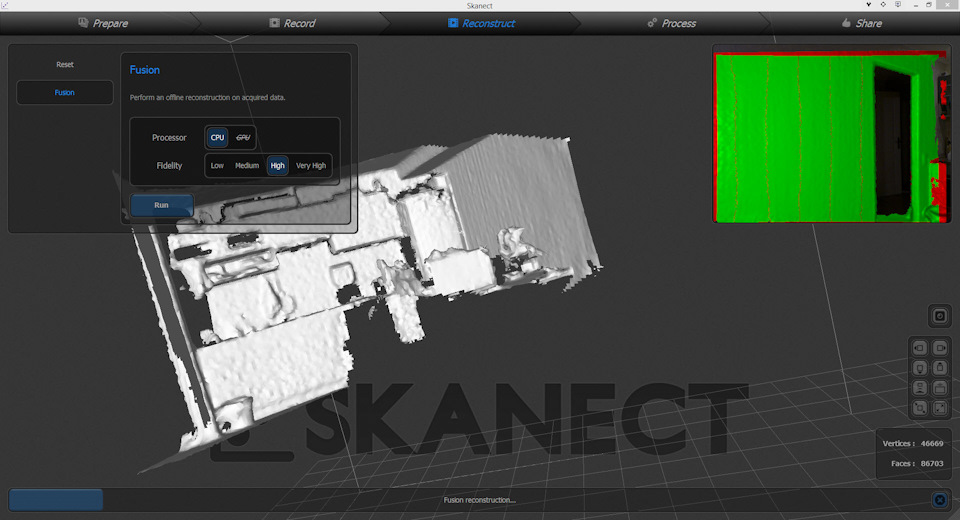
Task: Set fidelity to Very High
Action: click(311, 165)
